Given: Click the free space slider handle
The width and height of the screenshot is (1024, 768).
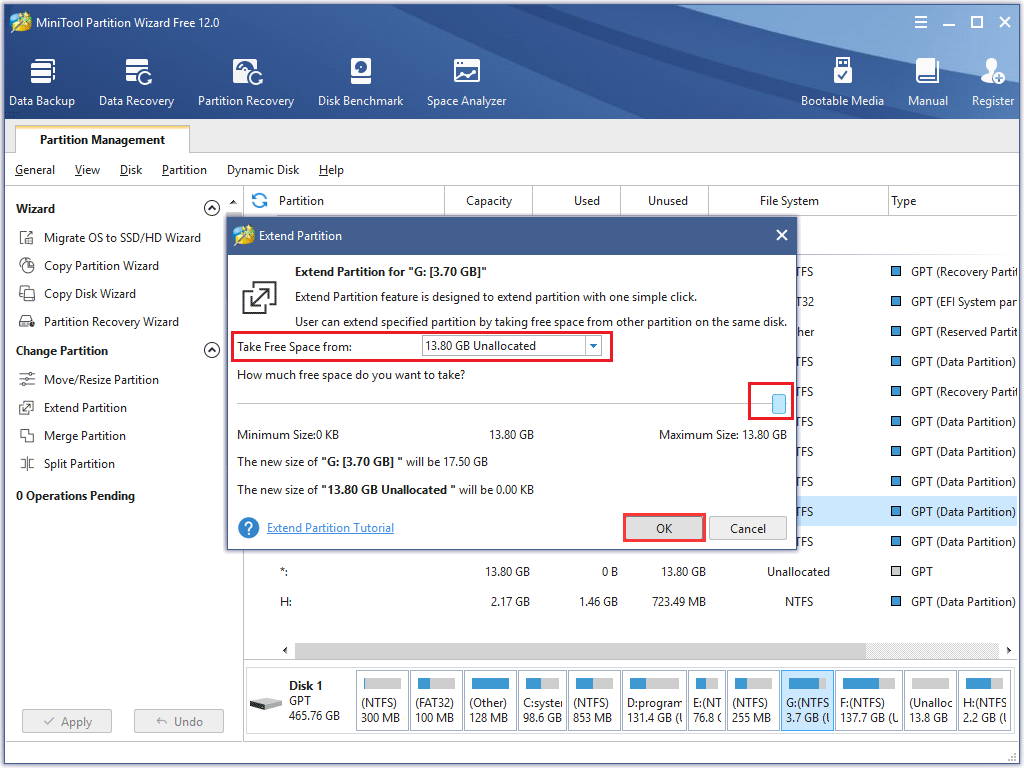Looking at the screenshot, I should pos(779,404).
